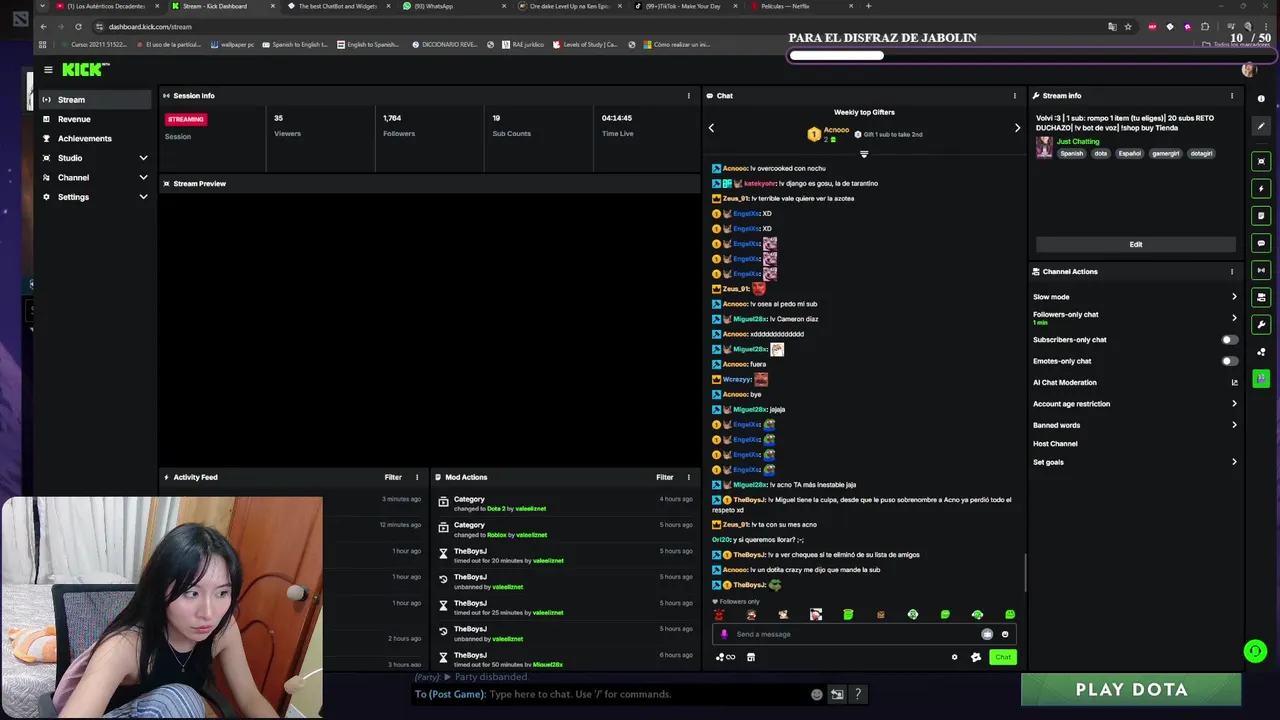
Task: Open Stream info panel options menu
Action: [1231, 96]
